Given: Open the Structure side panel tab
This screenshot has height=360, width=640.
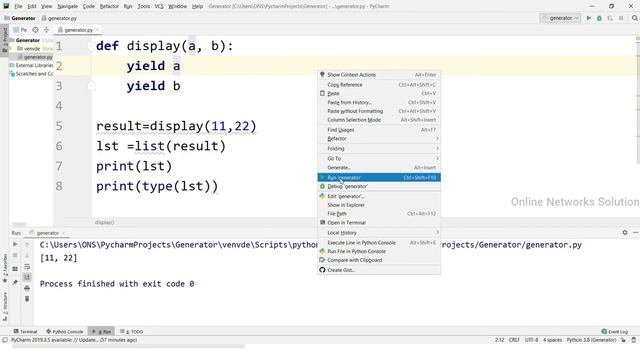Looking at the screenshot, I should pos(4,307).
